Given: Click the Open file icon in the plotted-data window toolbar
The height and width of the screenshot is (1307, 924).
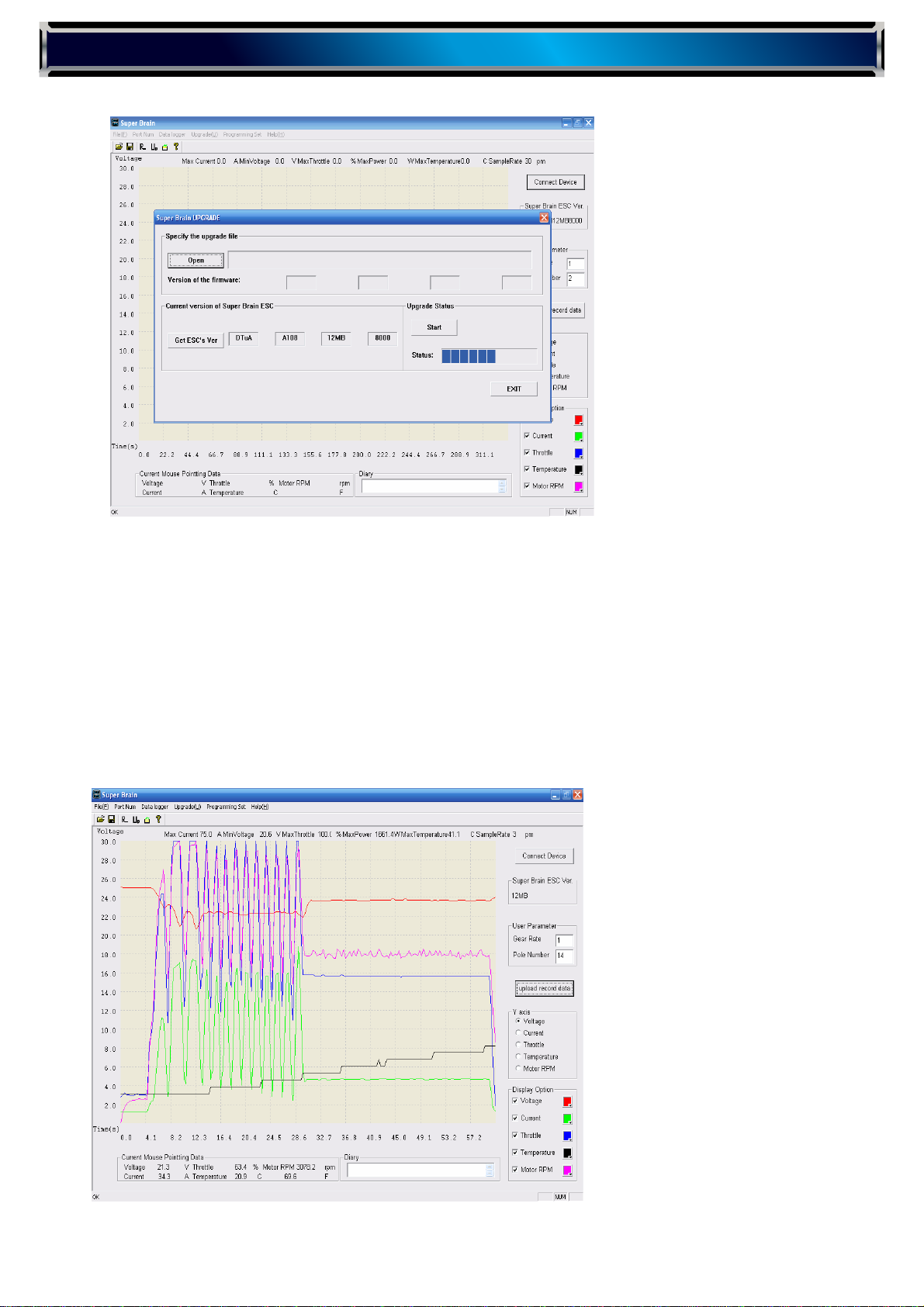Looking at the screenshot, I should point(100,819).
